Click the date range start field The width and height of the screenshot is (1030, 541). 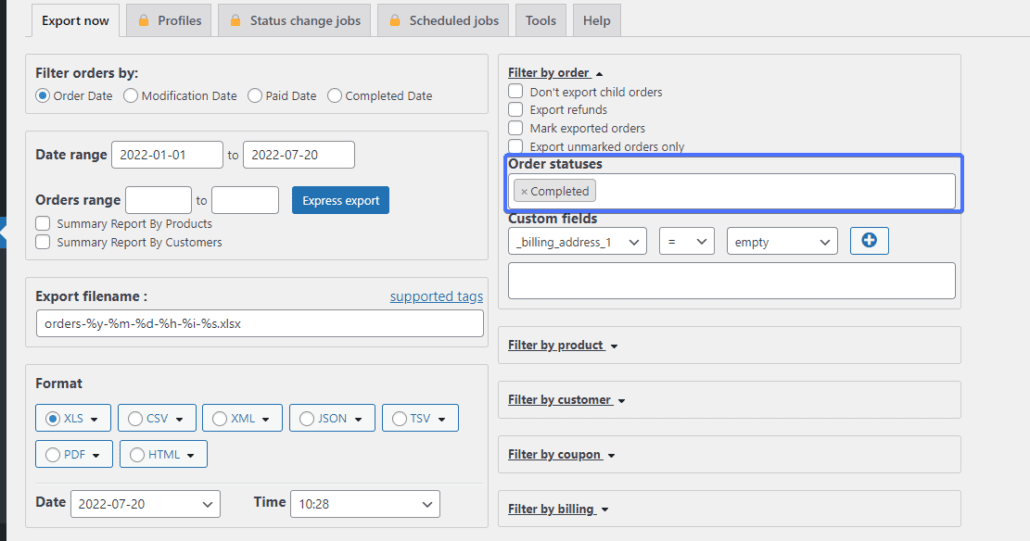click(167, 155)
